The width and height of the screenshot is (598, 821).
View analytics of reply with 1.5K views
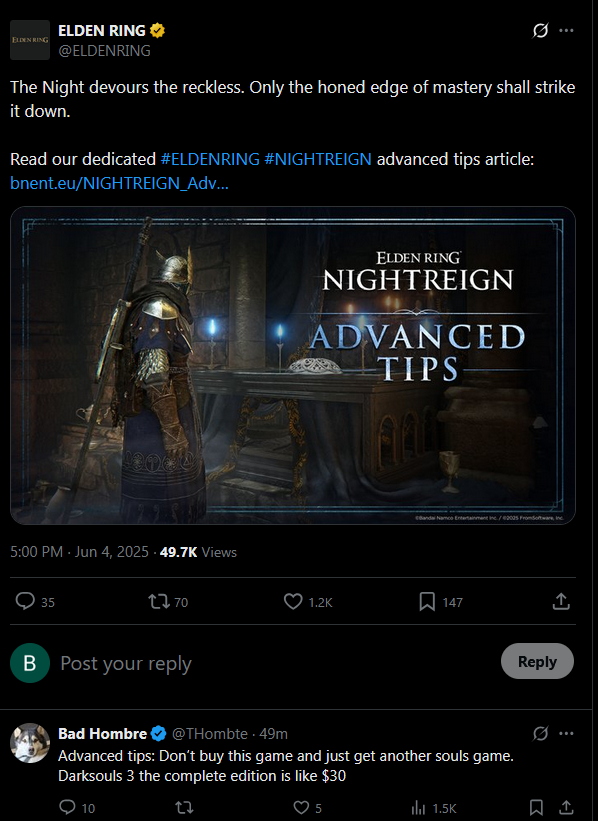pyautogui.click(x=418, y=807)
